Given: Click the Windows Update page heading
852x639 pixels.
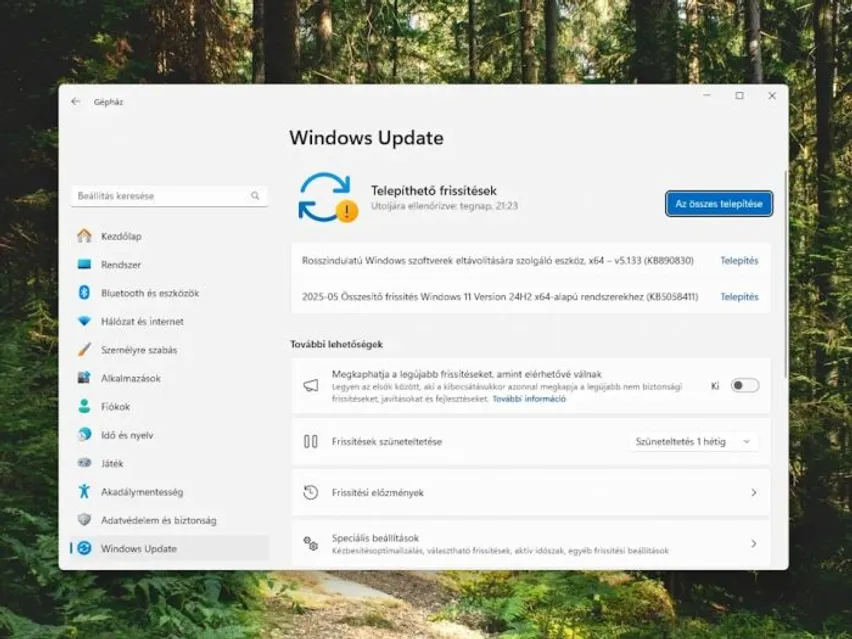Looking at the screenshot, I should tap(366, 138).
